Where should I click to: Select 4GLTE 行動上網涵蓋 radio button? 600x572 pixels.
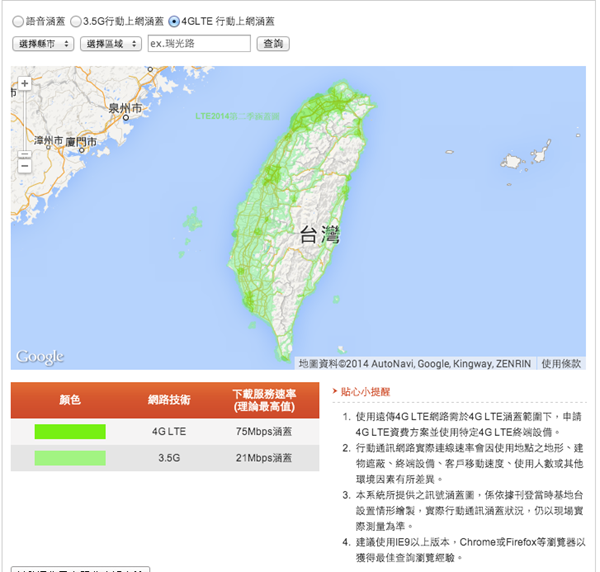tap(174, 21)
